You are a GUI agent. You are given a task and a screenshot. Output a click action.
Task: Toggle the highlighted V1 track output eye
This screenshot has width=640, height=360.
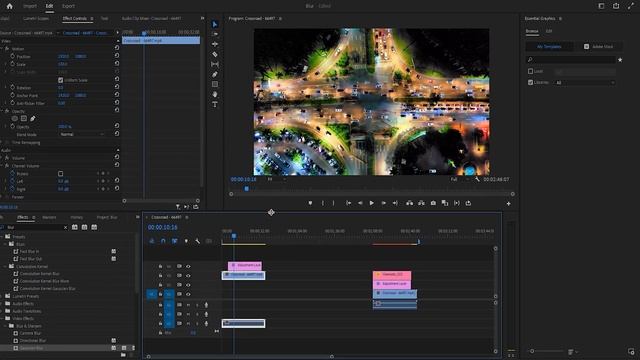(x=188, y=294)
